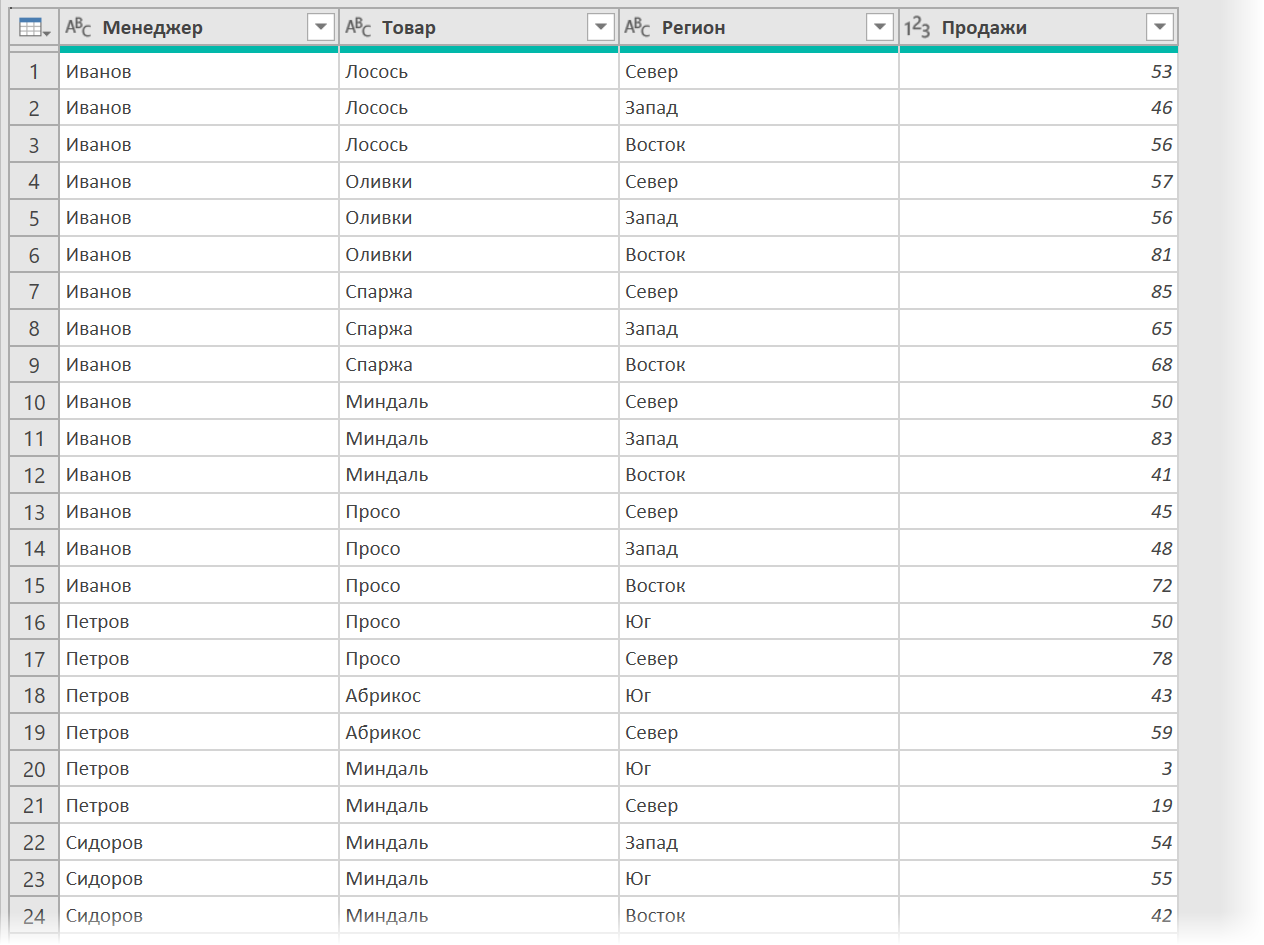Select the Товар column header

(x=479, y=28)
